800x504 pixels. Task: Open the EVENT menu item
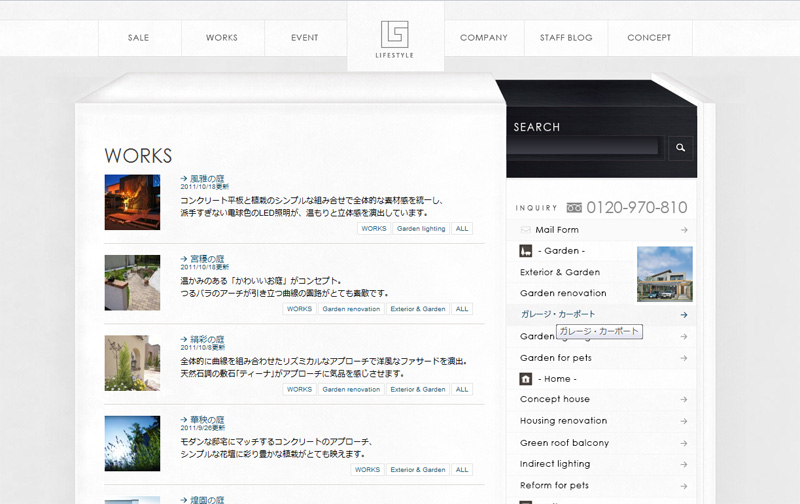click(x=305, y=38)
